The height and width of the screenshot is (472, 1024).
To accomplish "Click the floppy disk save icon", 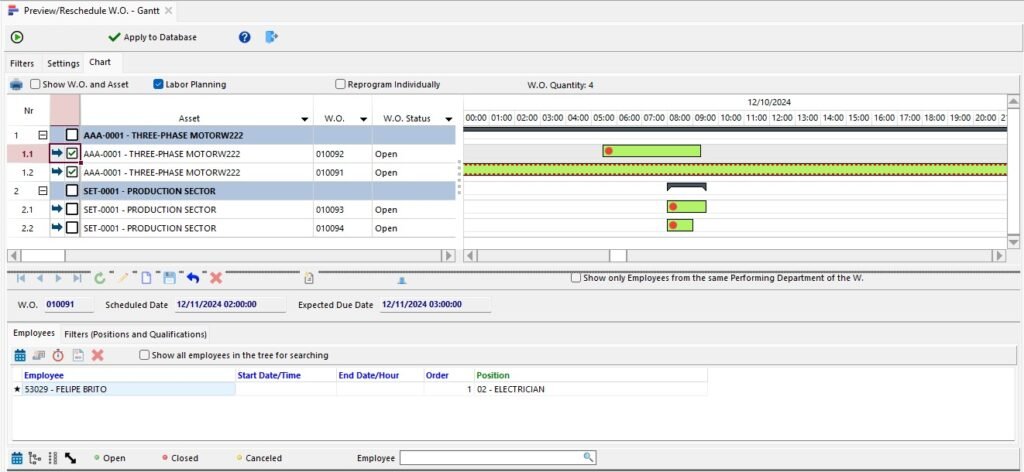I will point(169,278).
